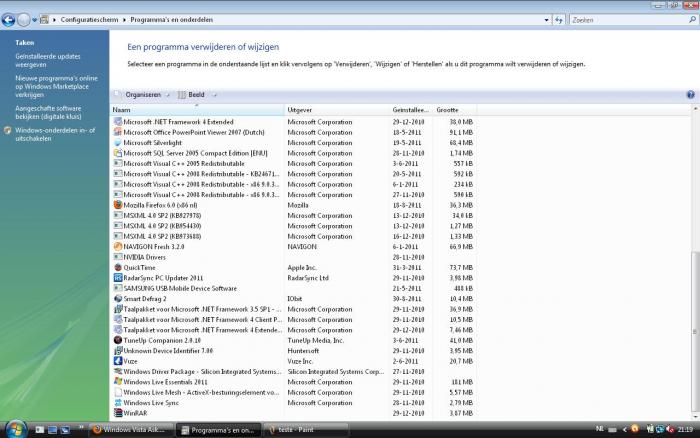Click Configuratiescherm in the breadcrumb path
The image size is (700, 438).
88,19
